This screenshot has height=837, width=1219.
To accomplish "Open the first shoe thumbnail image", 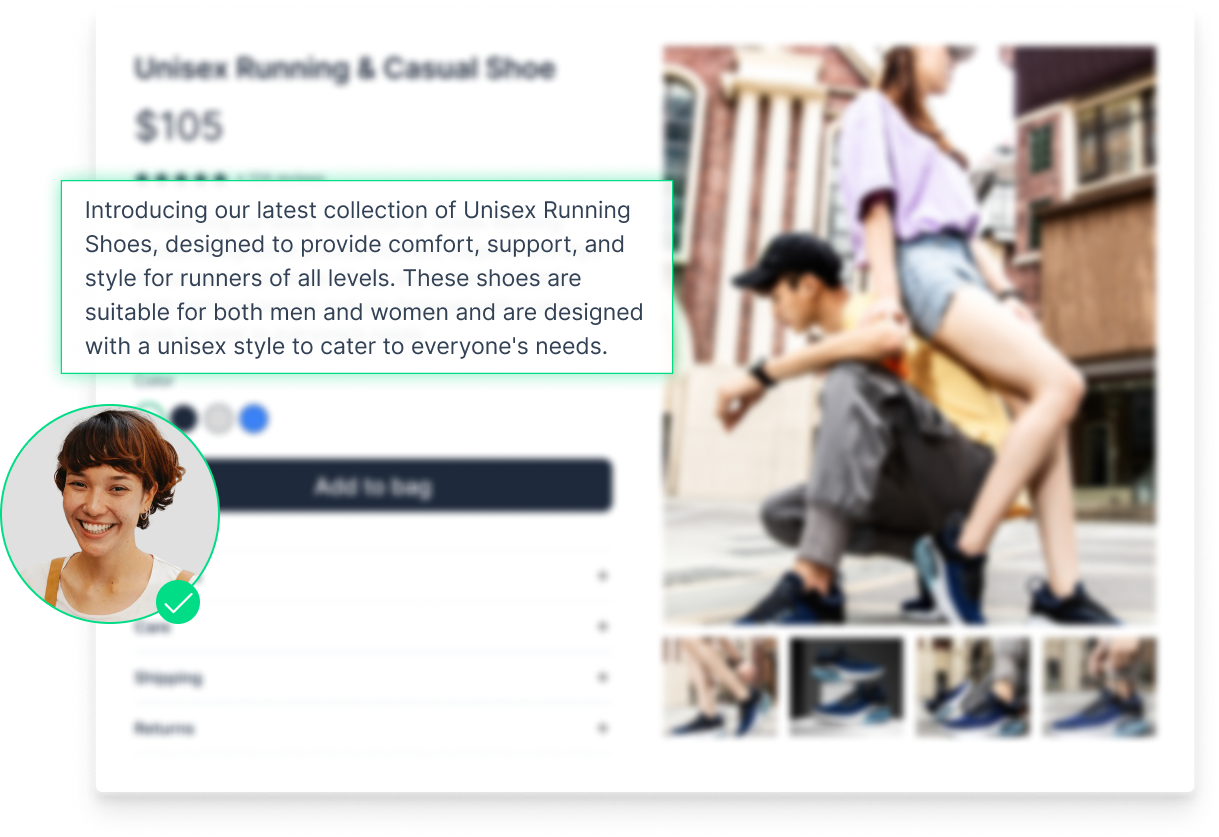I will (x=720, y=687).
